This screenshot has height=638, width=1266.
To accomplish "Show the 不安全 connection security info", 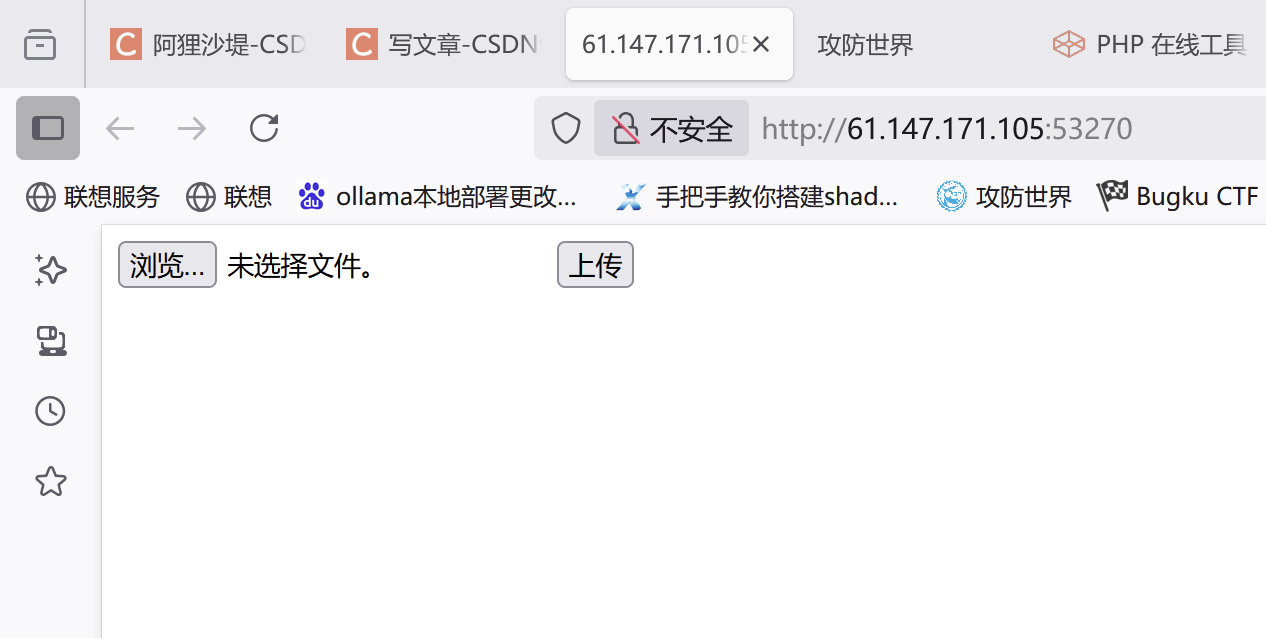I will [672, 129].
